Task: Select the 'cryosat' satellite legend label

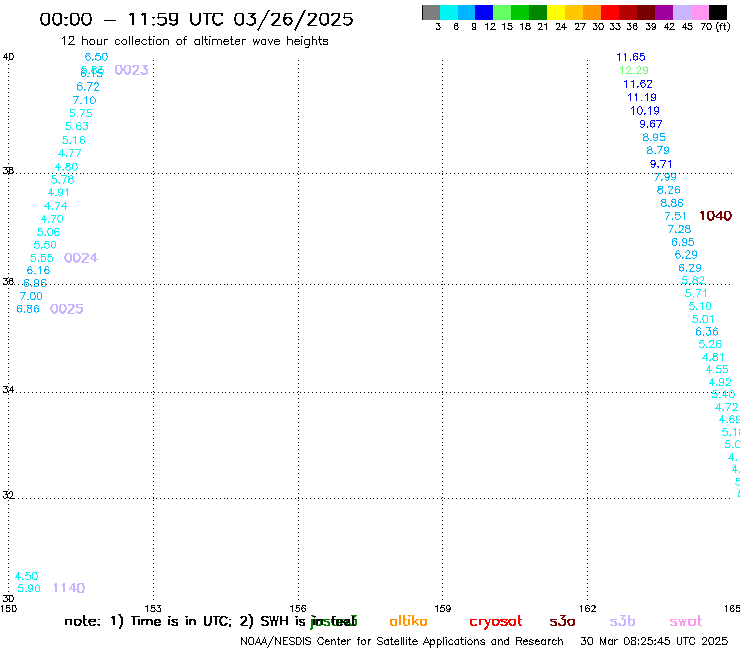Action: coord(496,622)
